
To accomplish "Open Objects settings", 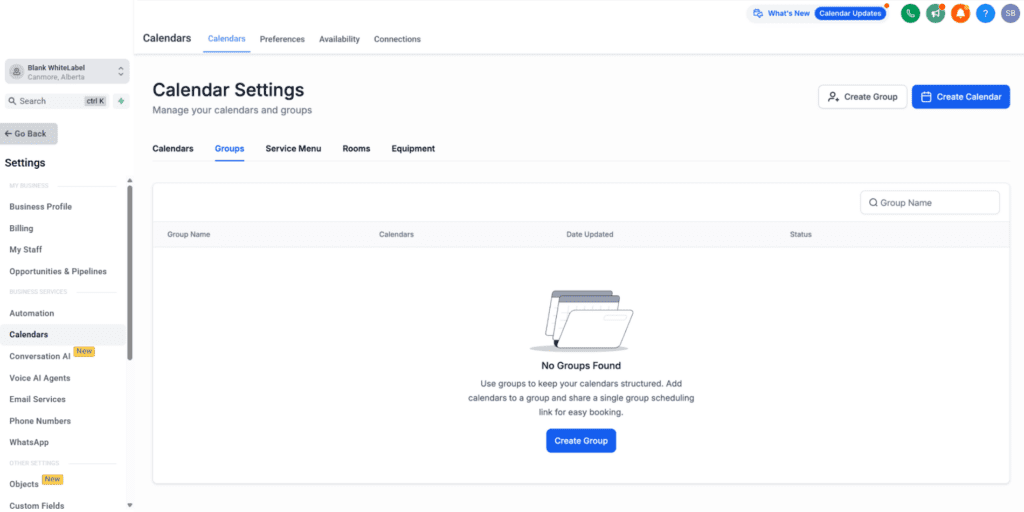I will pos(24,485).
